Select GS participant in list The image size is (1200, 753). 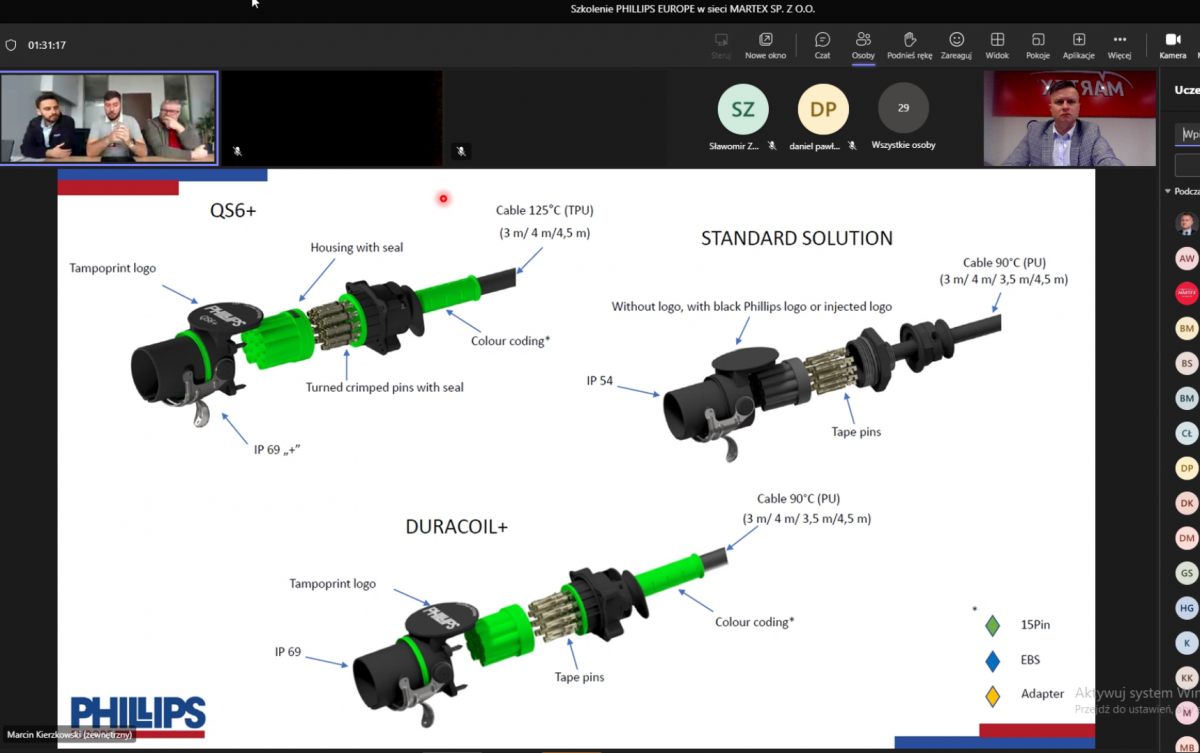[1186, 573]
